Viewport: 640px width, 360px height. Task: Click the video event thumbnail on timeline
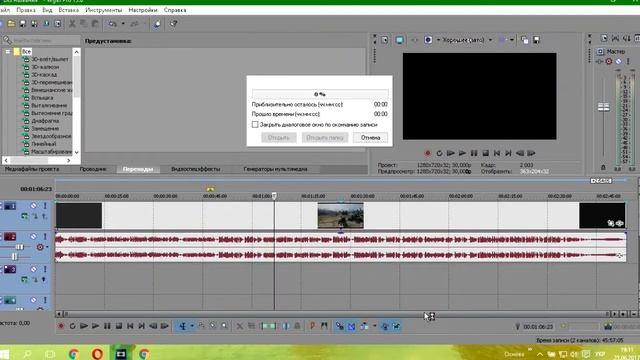pyautogui.click(x=340, y=216)
